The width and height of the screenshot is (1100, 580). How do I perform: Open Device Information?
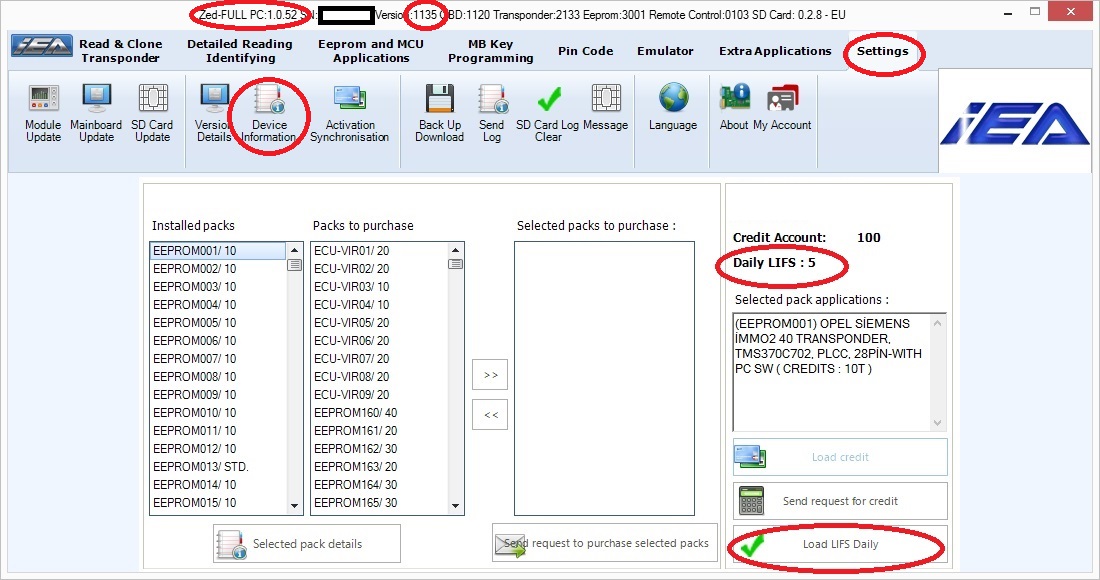pyautogui.click(x=269, y=113)
